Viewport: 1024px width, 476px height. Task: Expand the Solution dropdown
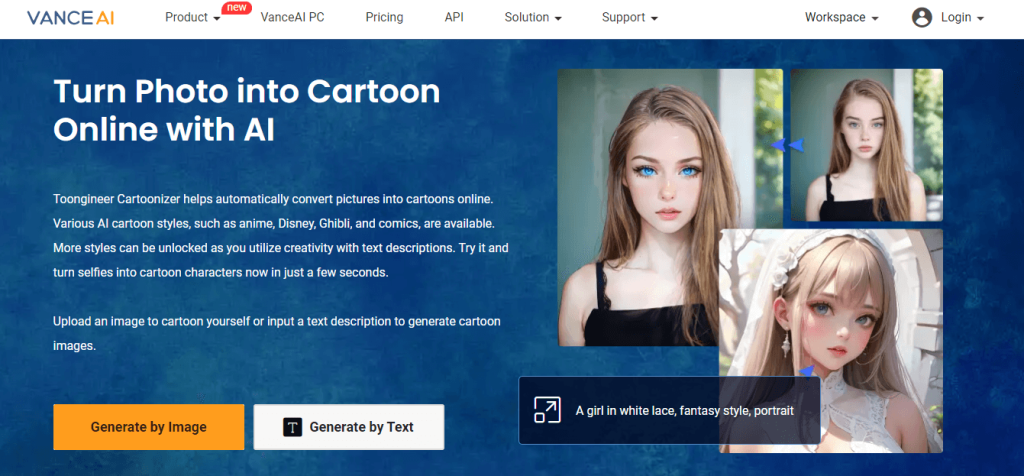pos(532,18)
